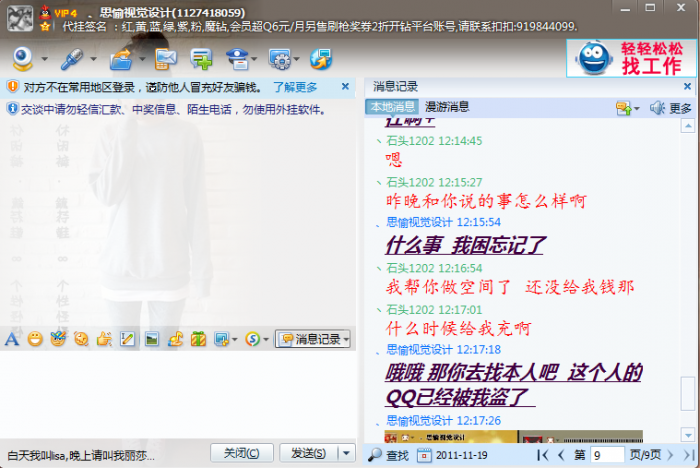Click the 轻轻松松找工作 advertisement banner
The image size is (700, 468).
pyautogui.click(x=631, y=58)
